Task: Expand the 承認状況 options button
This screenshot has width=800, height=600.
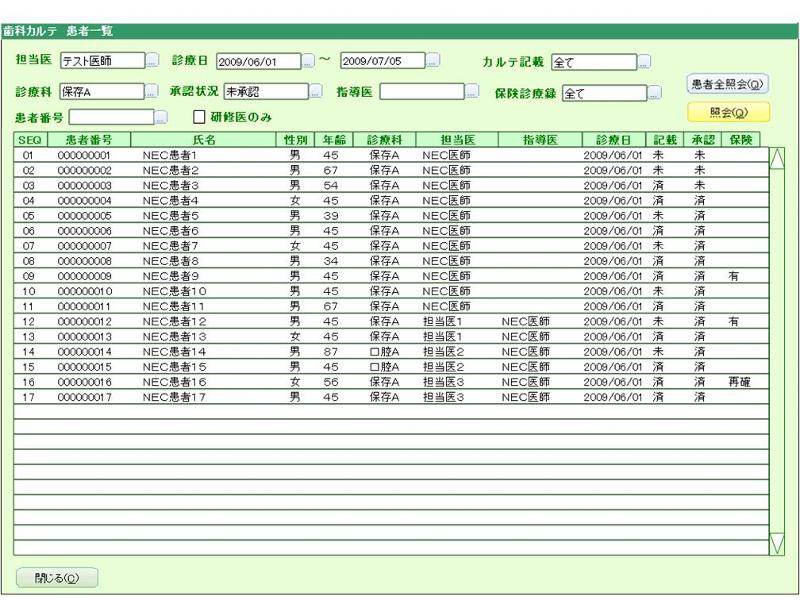Action: tap(316, 92)
